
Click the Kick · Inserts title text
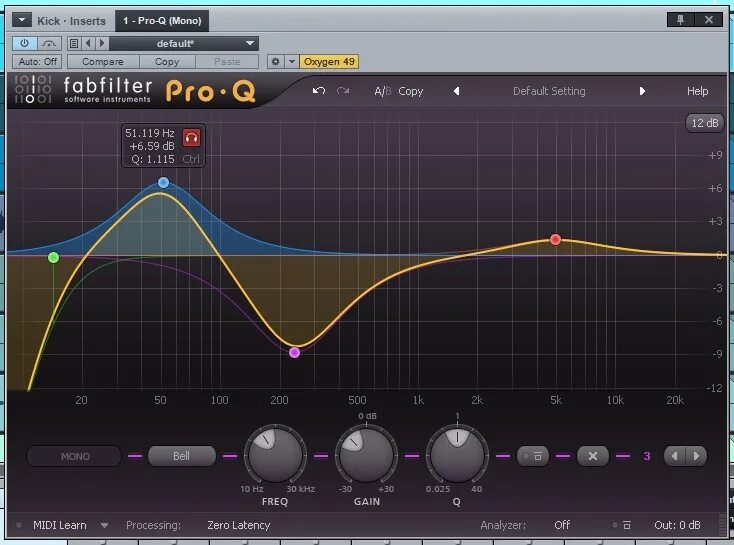(71, 21)
